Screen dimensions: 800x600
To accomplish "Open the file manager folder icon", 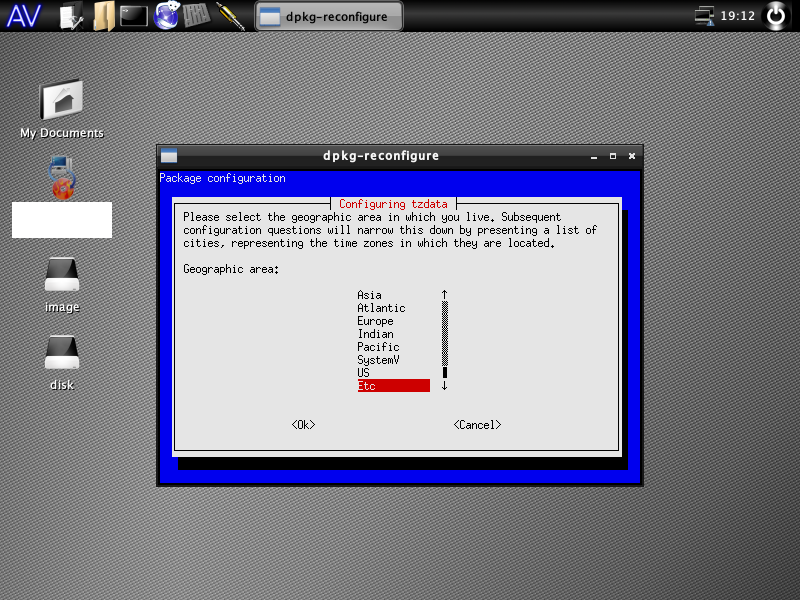I will [104, 16].
